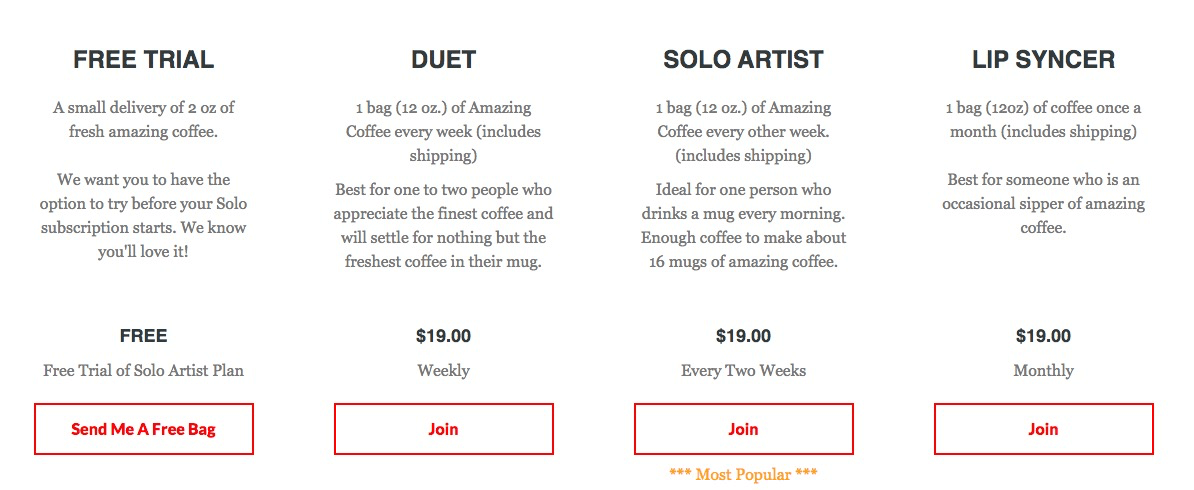1194x490 pixels.
Task: Click the Weekly frequency text
Action: pyautogui.click(x=443, y=371)
